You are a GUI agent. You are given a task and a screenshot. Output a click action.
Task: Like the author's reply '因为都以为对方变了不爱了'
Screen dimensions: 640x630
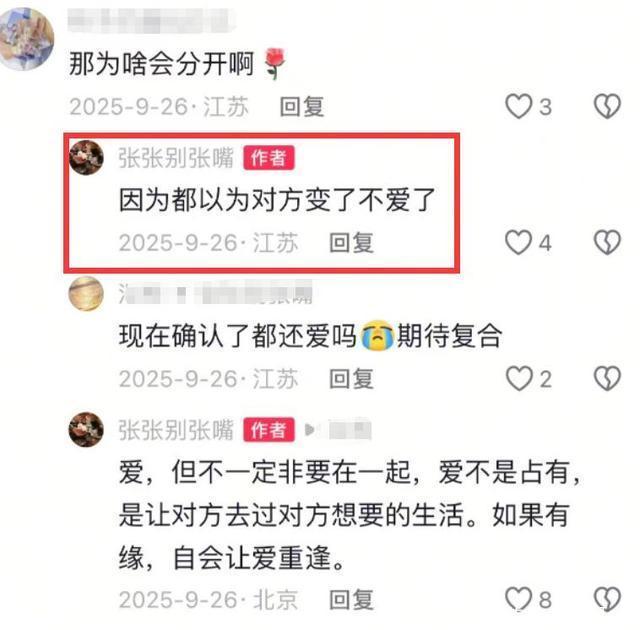[518, 242]
